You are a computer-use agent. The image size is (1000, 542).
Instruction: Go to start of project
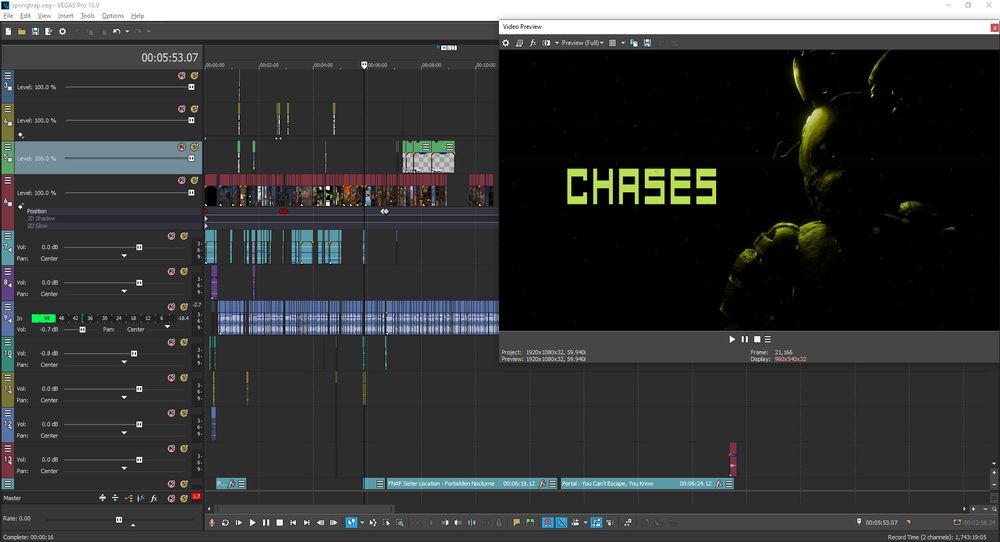click(x=293, y=523)
